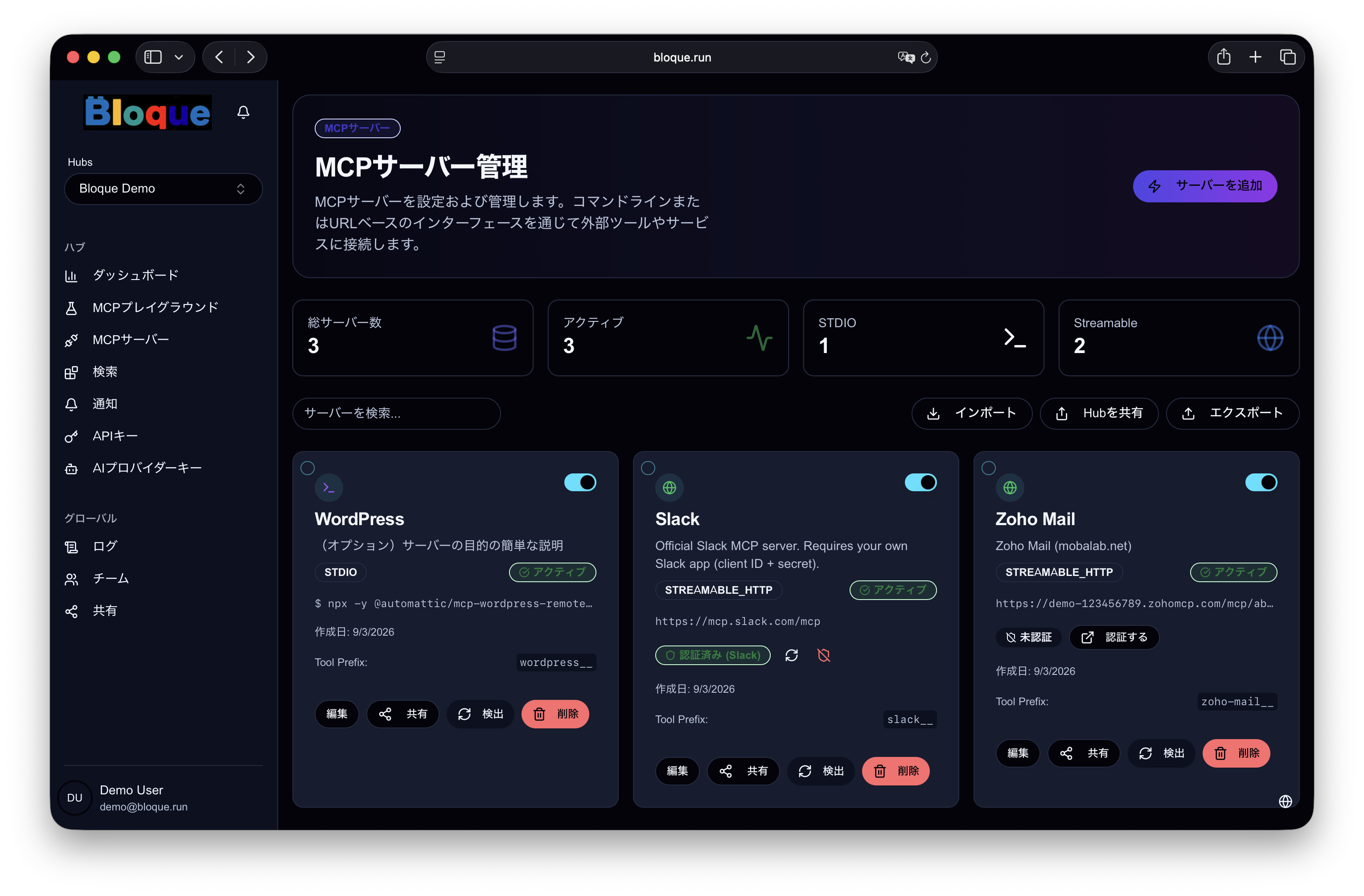Turn off the Slack server switch
The height and width of the screenshot is (896, 1364).
click(x=920, y=482)
